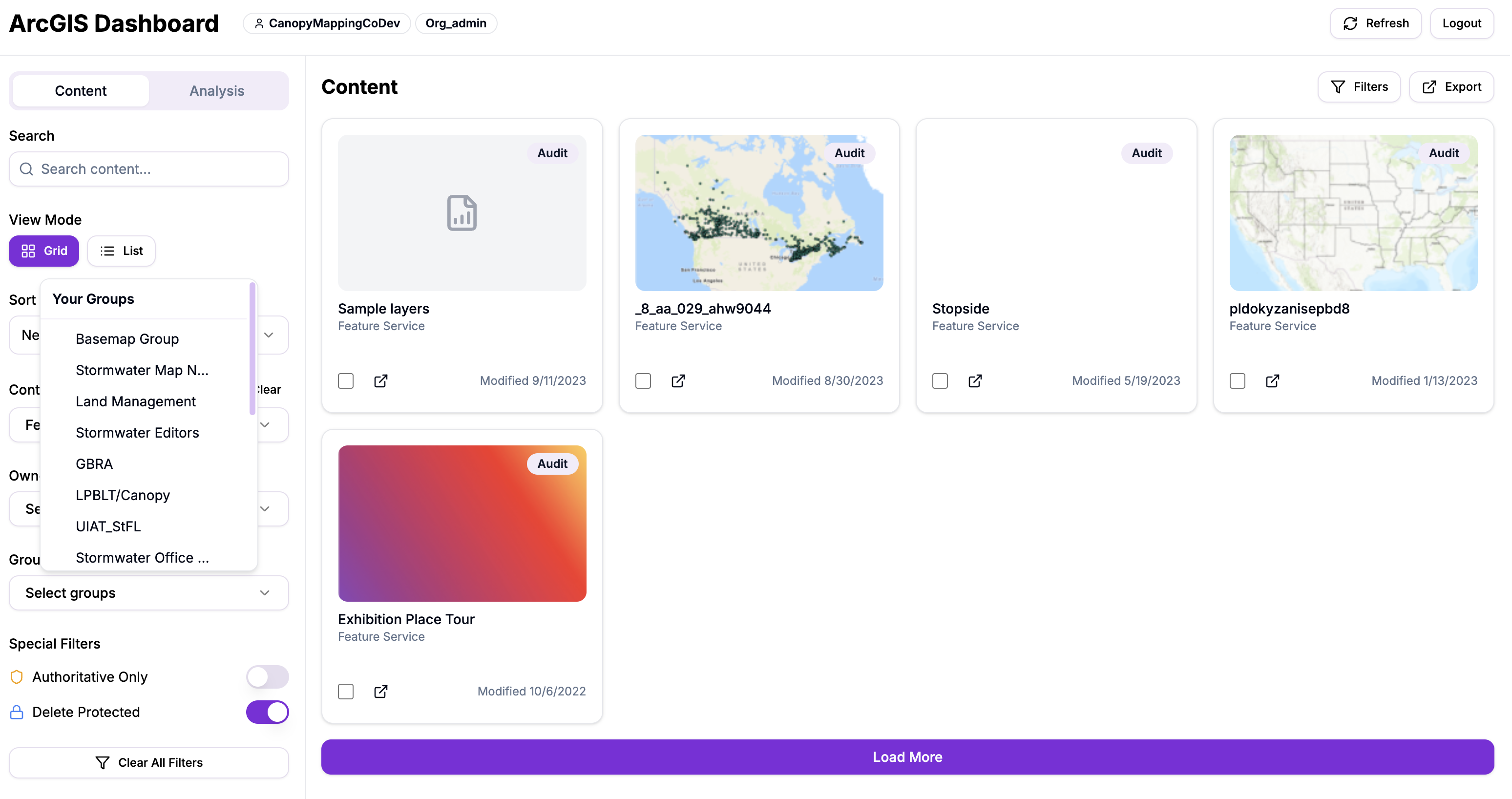Image resolution: width=1512 pixels, height=799 pixels.
Task: Select the pldokyzanisepbd8 checkbox
Action: pos(1238,381)
